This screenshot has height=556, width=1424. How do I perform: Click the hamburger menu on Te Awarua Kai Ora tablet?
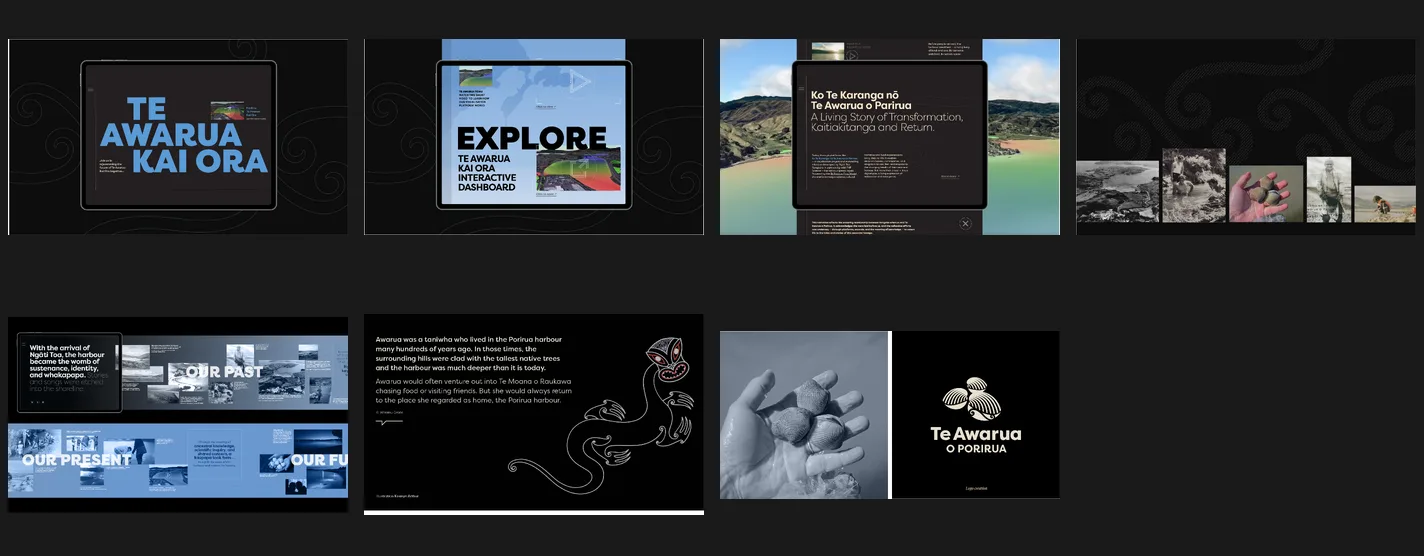click(x=90, y=90)
